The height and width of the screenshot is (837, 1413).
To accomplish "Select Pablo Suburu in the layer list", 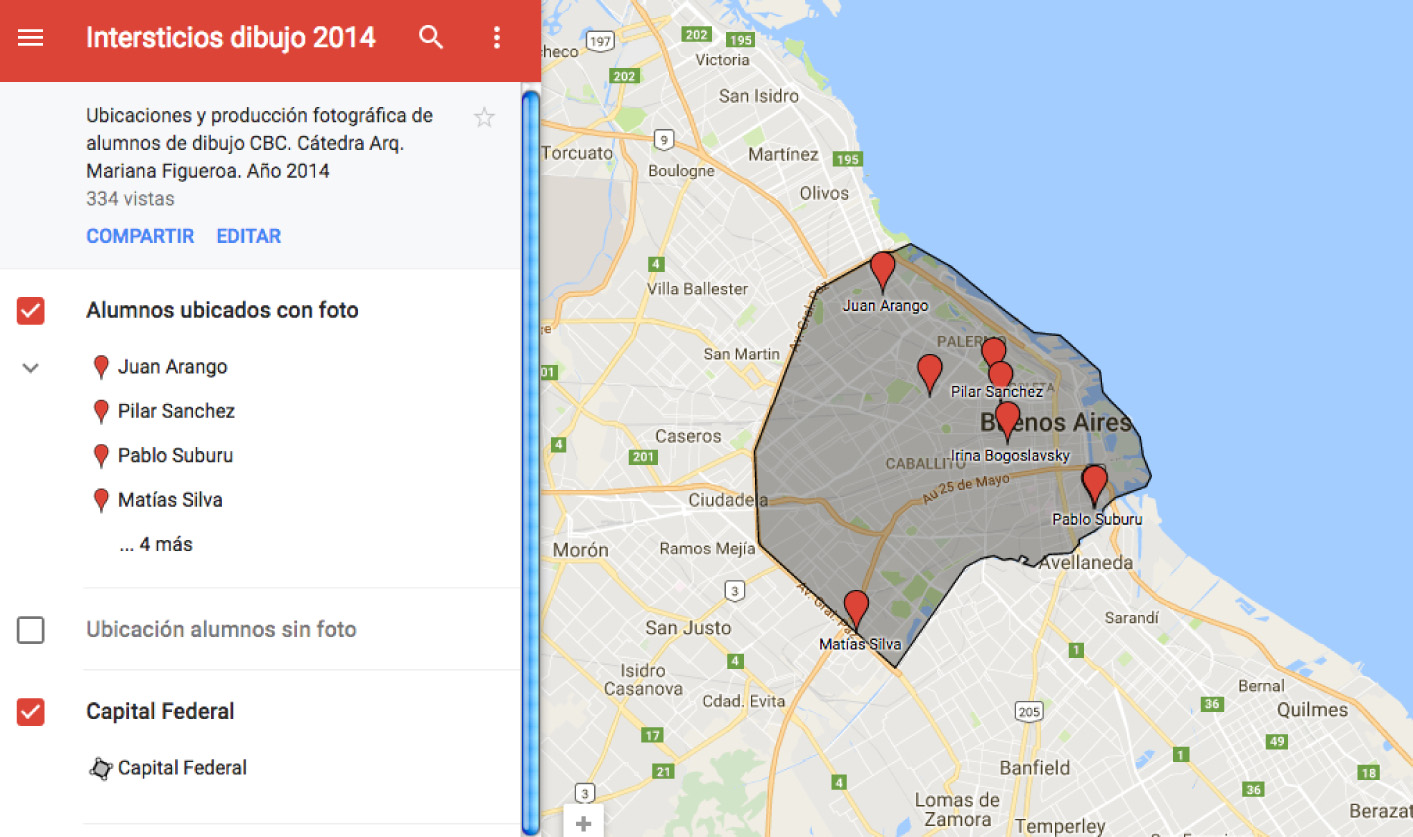I will [175, 456].
